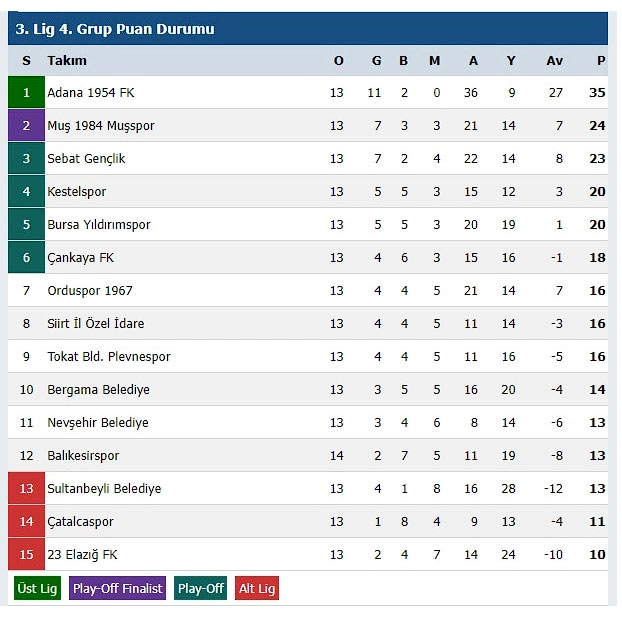Click the red Alt Lig legend badge
Screen dimensions: 622x625
[x=256, y=588]
